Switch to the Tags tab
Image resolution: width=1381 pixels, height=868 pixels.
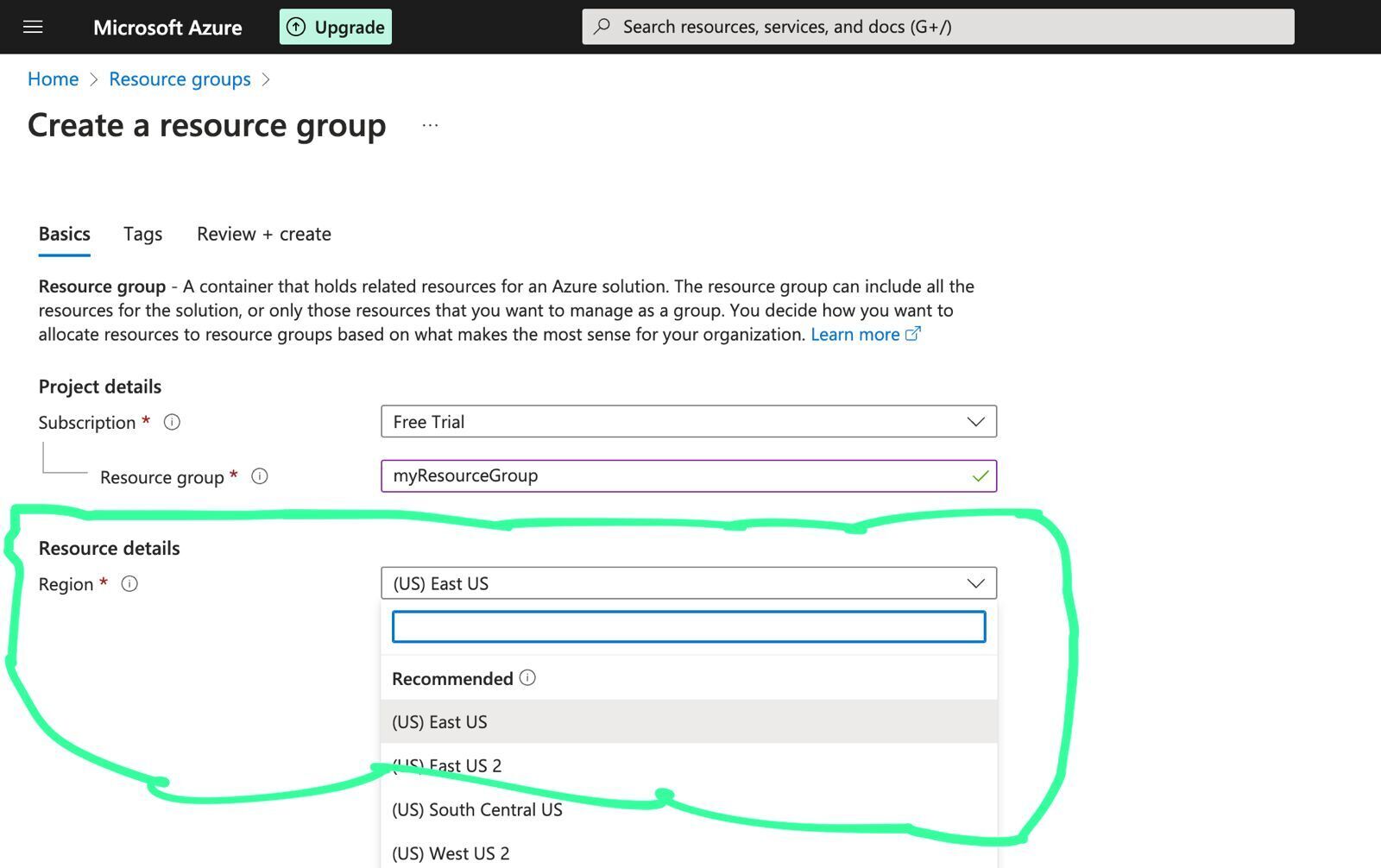point(143,234)
